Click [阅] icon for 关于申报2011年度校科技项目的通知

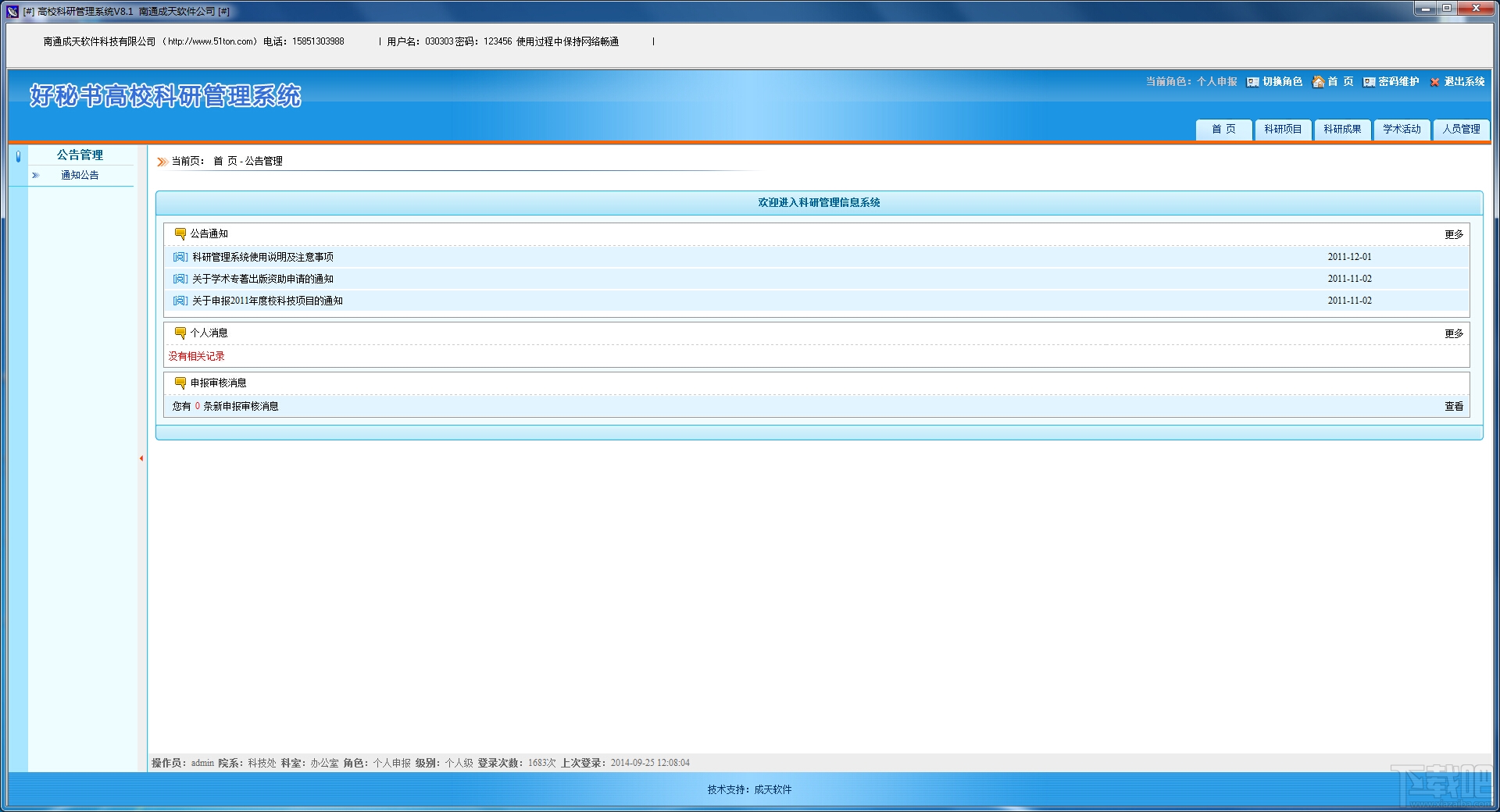pyautogui.click(x=180, y=301)
